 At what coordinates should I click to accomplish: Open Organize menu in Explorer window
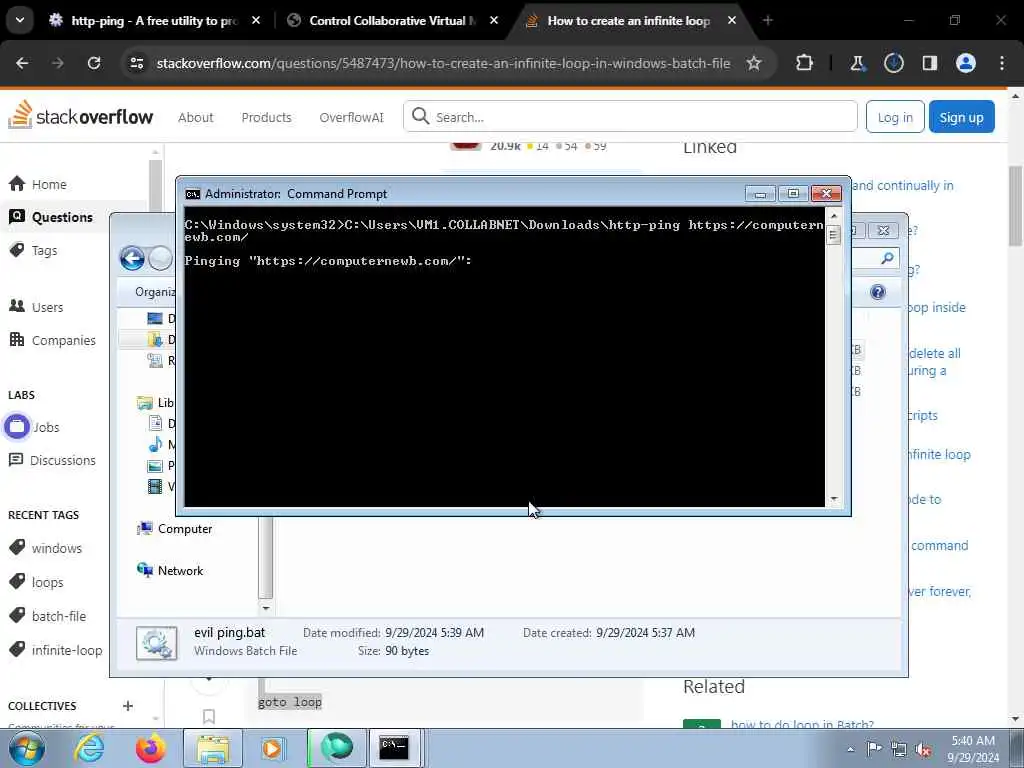tap(155, 292)
